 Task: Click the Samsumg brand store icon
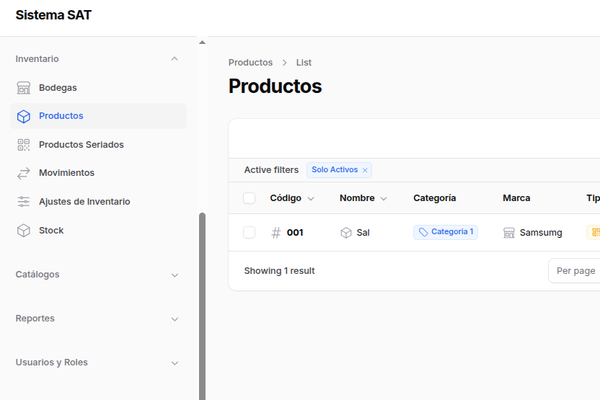coord(509,233)
